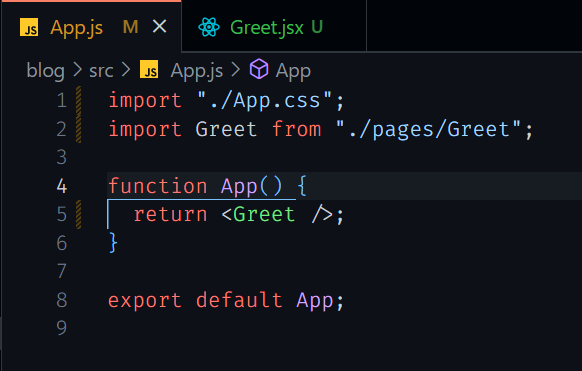Viewport: 582px width, 371px height.
Task: Click line number 6 in the gutter
Action: pos(62,243)
